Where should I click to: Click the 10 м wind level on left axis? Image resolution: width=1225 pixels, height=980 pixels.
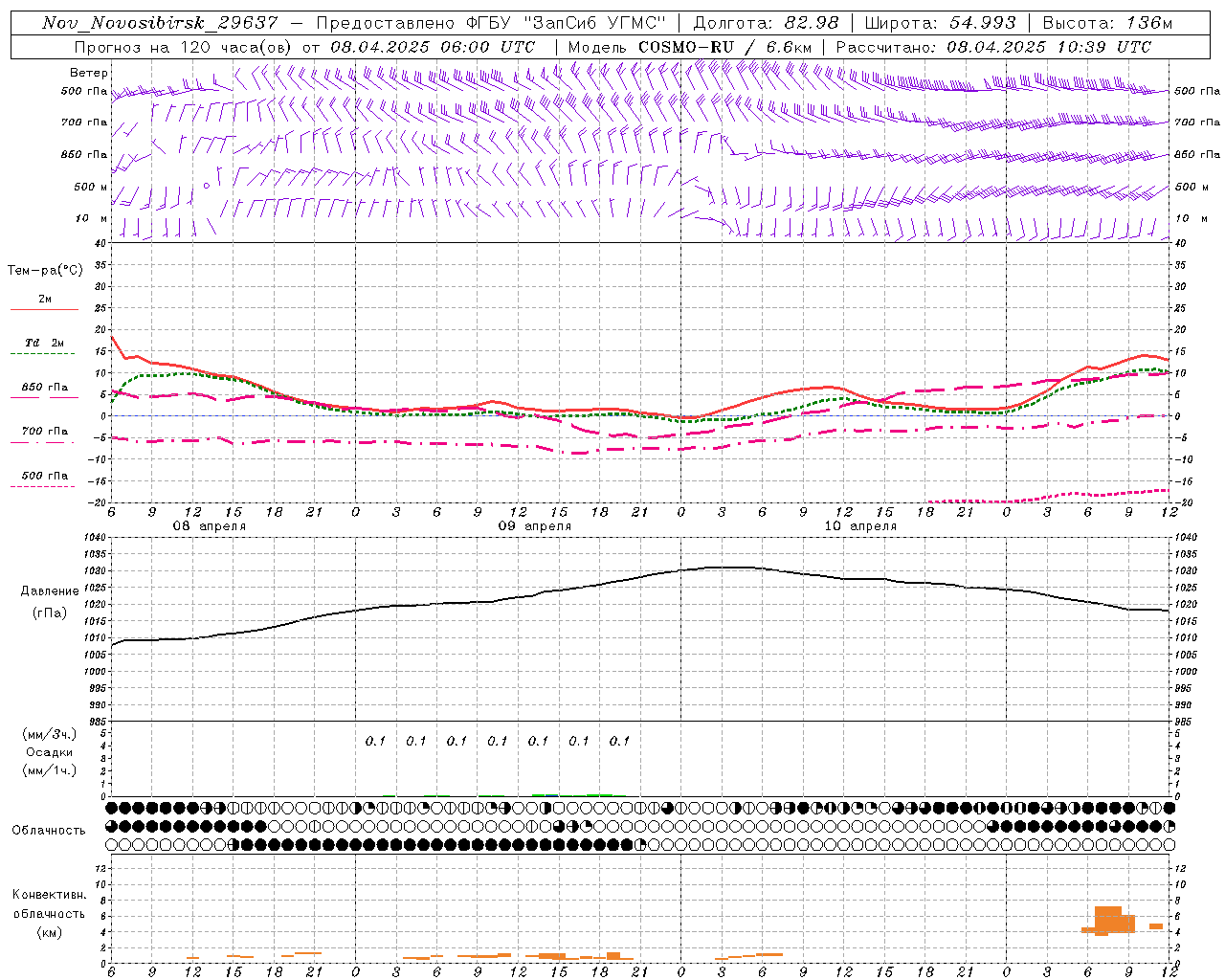[x=92, y=218]
